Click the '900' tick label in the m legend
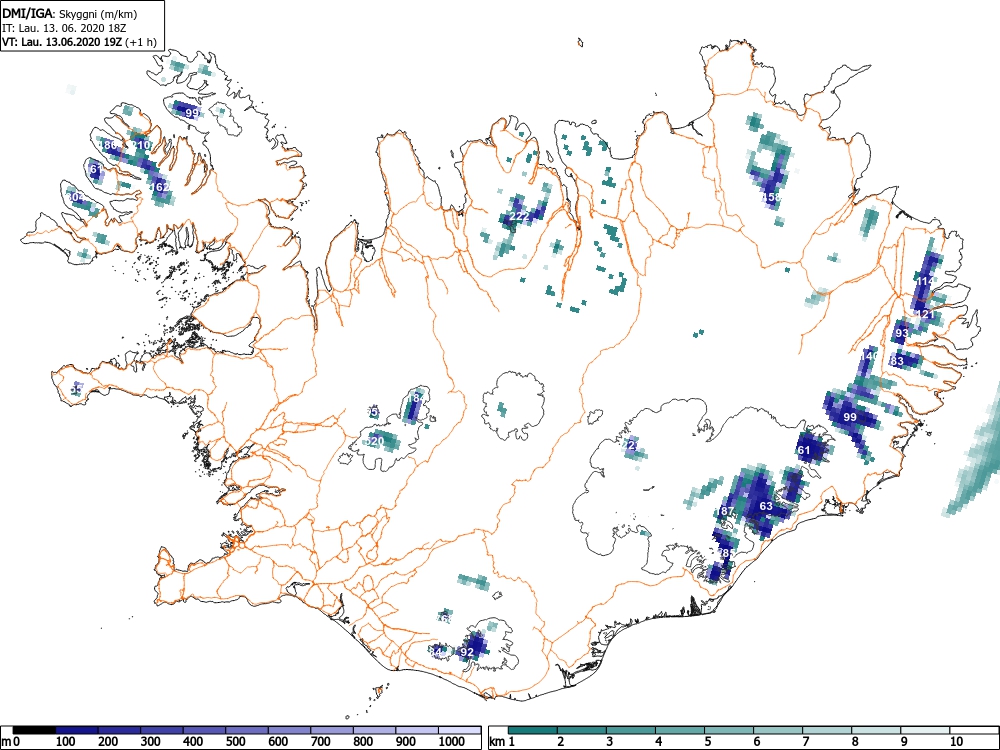Image resolution: width=1000 pixels, height=750 pixels. [x=406, y=742]
